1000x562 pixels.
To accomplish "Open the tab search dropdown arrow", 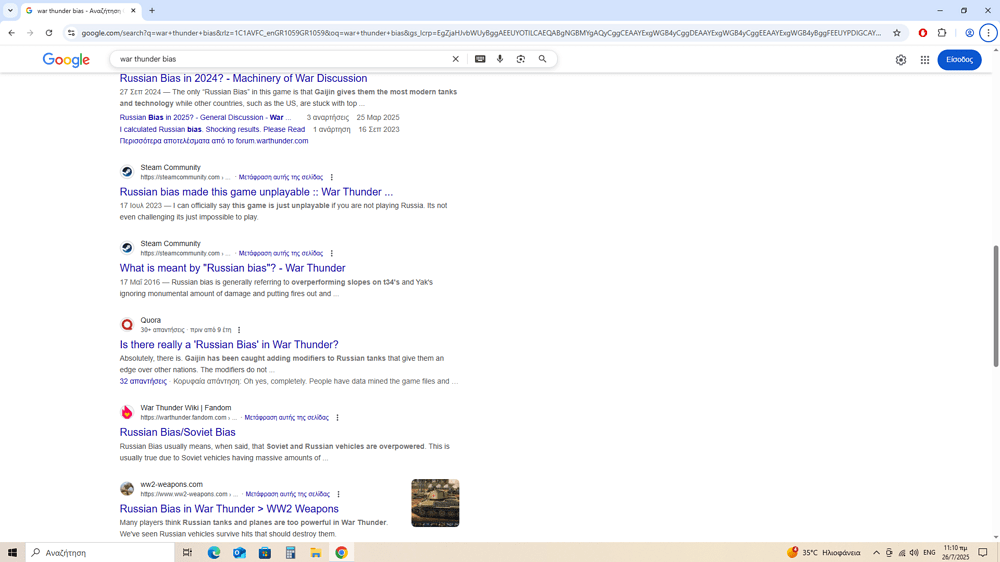I will (x=10, y=10).
